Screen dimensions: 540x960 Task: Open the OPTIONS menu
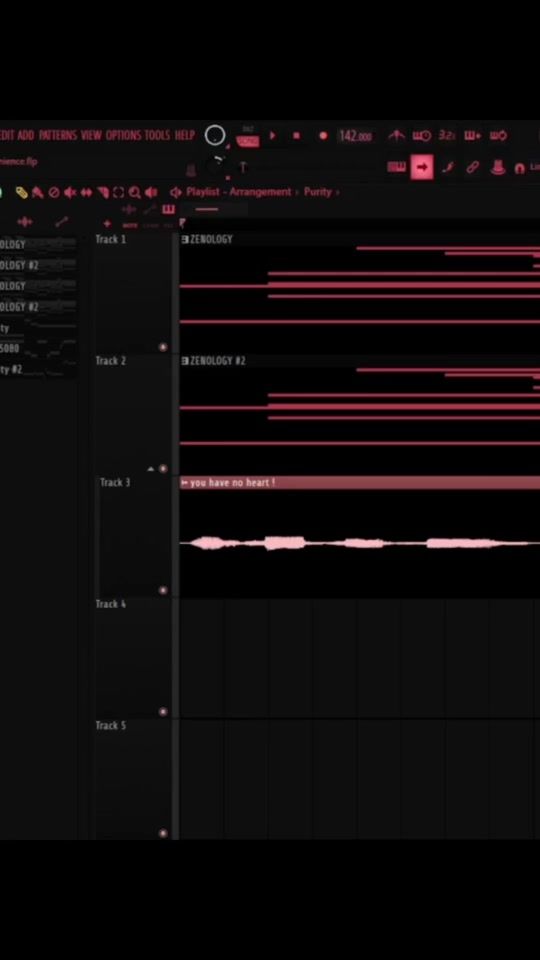[123, 135]
